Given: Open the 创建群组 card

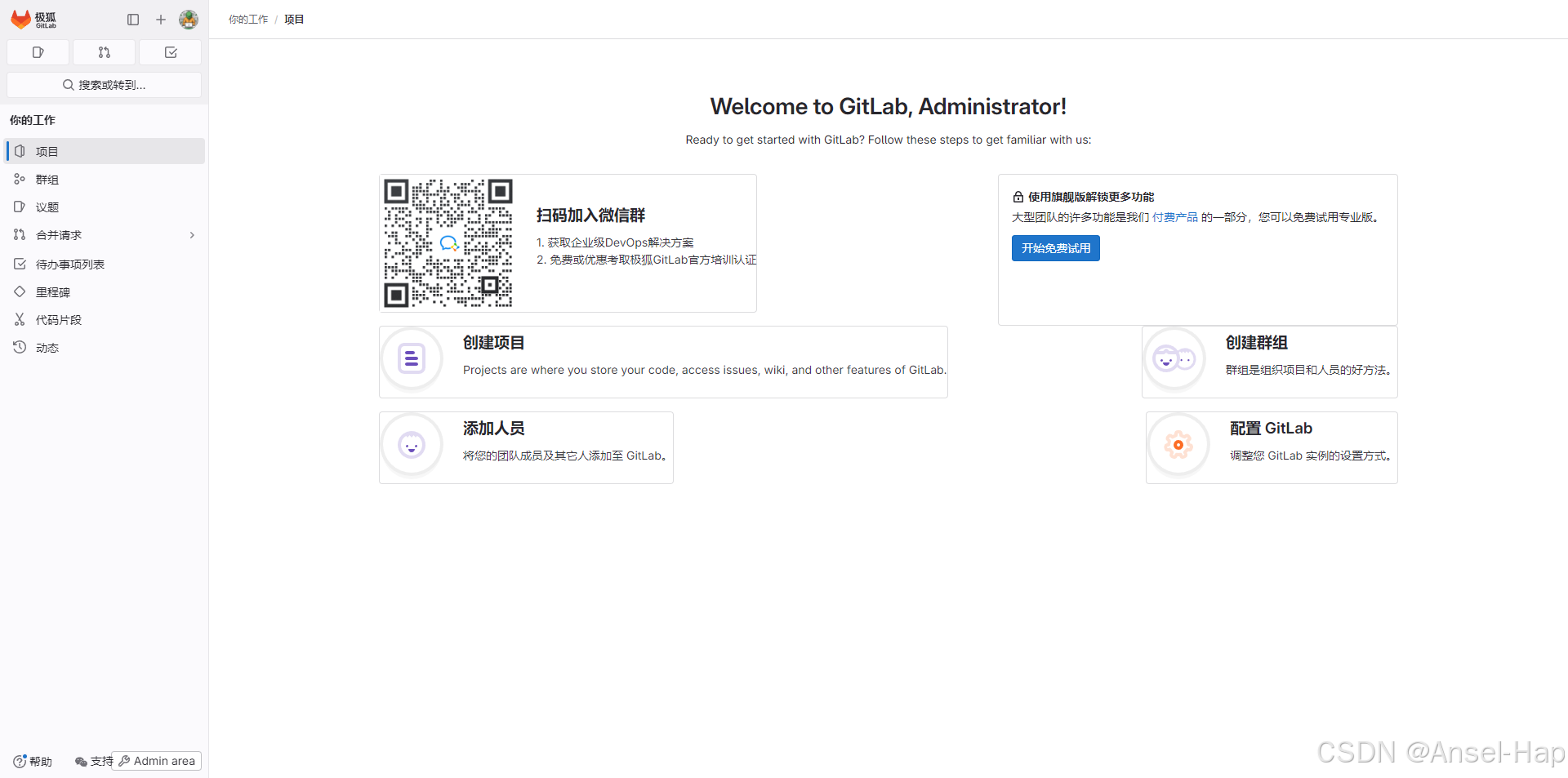Looking at the screenshot, I should click(1270, 362).
